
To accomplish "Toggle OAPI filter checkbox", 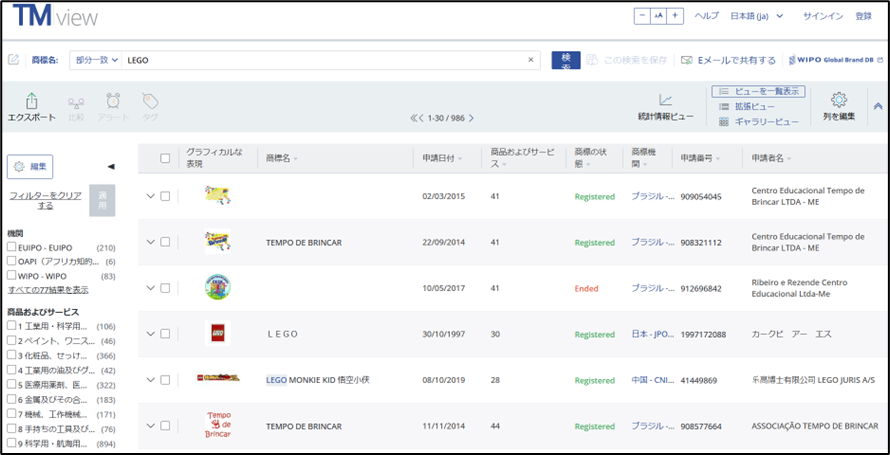I will tap(11, 262).
